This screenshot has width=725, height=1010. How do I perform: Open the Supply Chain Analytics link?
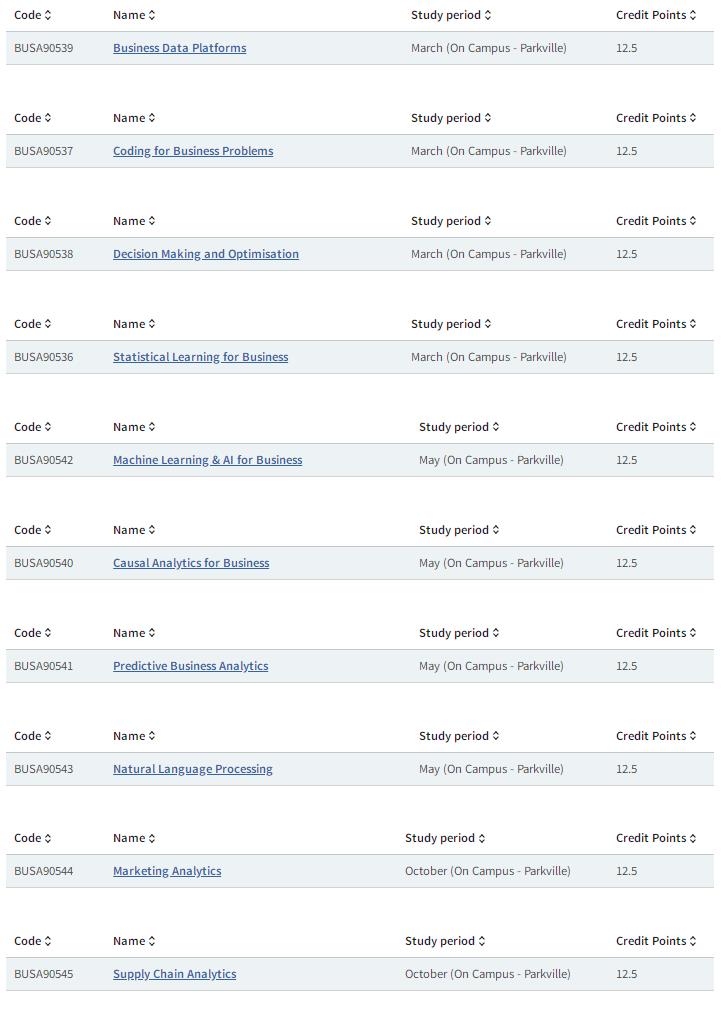point(174,974)
